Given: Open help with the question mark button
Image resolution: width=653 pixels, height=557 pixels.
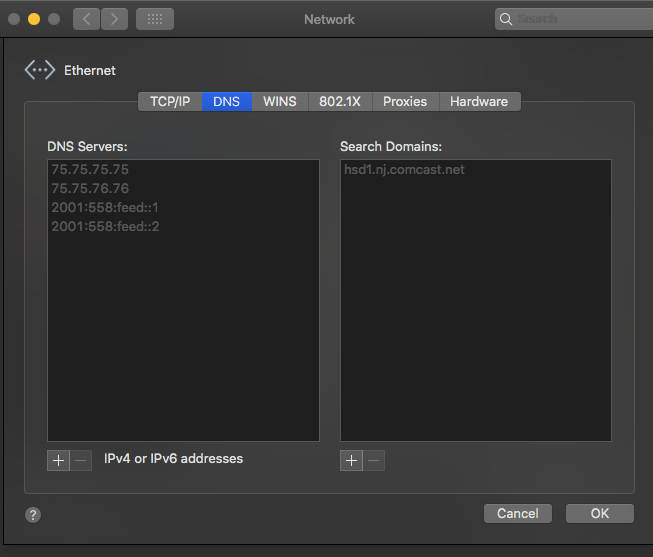Looking at the screenshot, I should pos(33,515).
